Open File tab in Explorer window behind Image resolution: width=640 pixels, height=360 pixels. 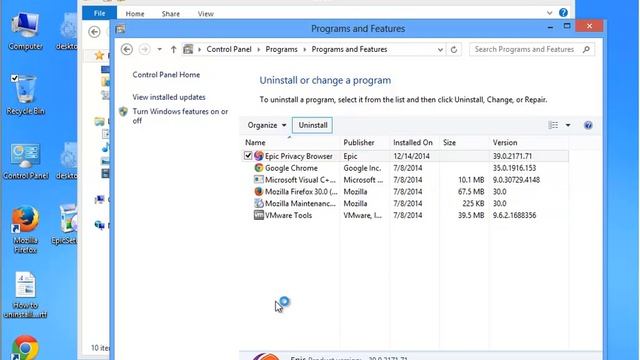100,13
